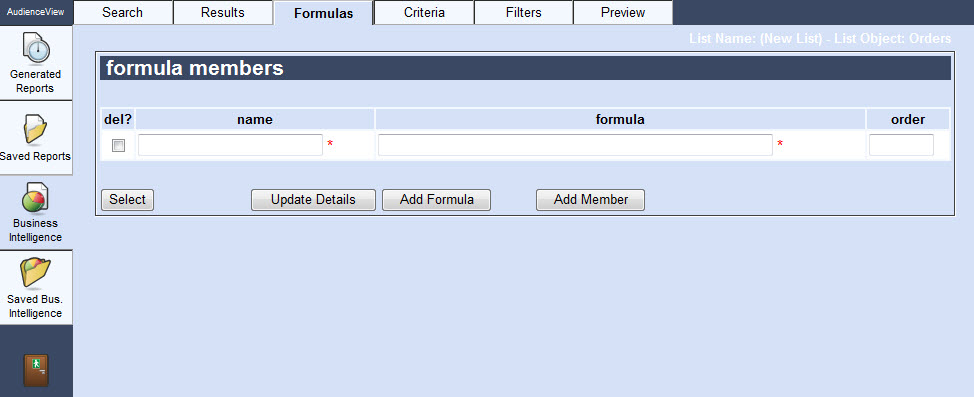Image resolution: width=974 pixels, height=397 pixels.
Task: Click the Add Formula button
Action: pos(437,200)
